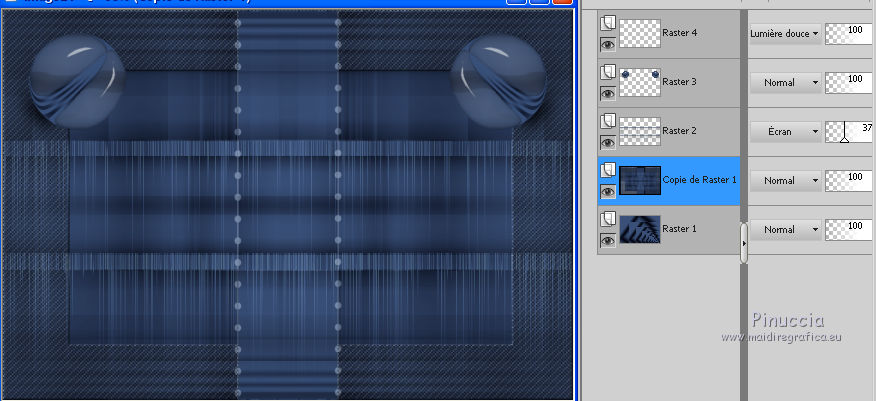Click the raster layer type icon for Raster 1
The width and height of the screenshot is (876, 401).
click(608, 219)
